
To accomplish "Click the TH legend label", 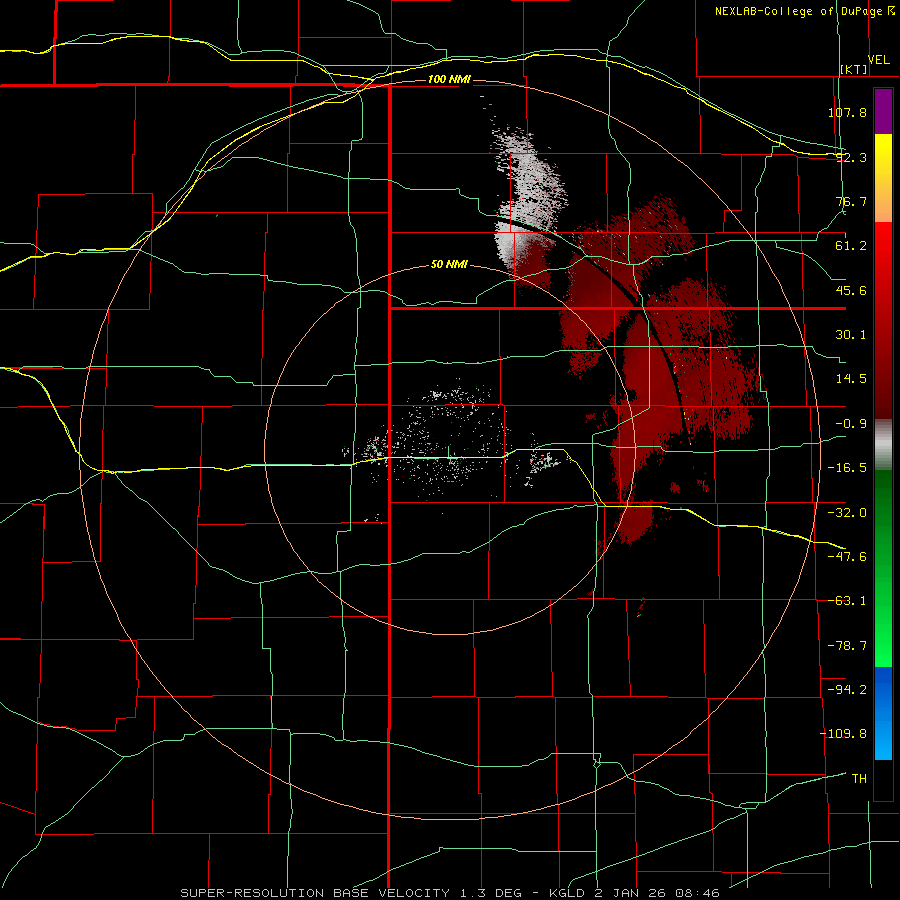I will pyautogui.click(x=859, y=779).
